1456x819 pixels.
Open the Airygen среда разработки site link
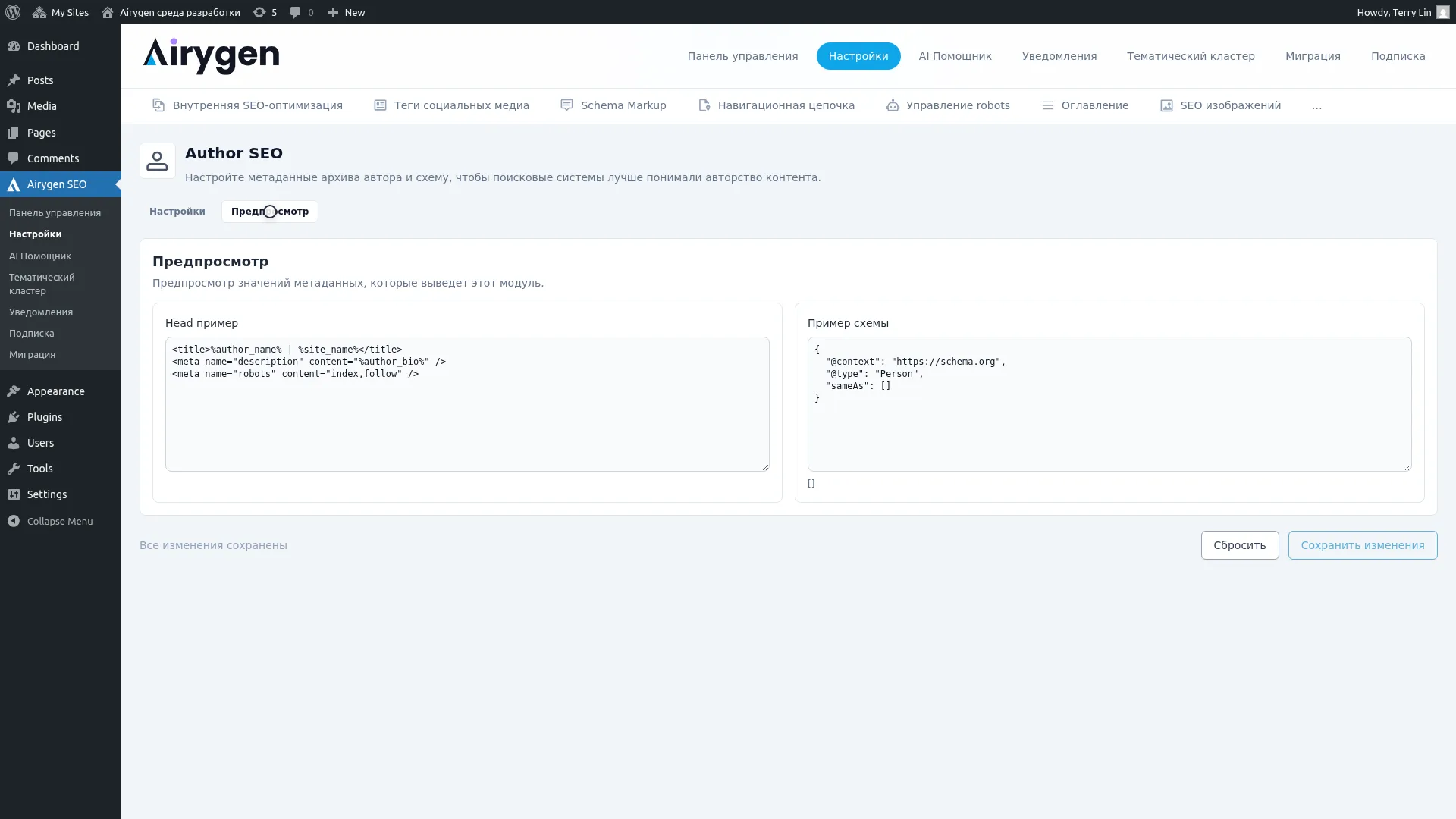pos(171,12)
